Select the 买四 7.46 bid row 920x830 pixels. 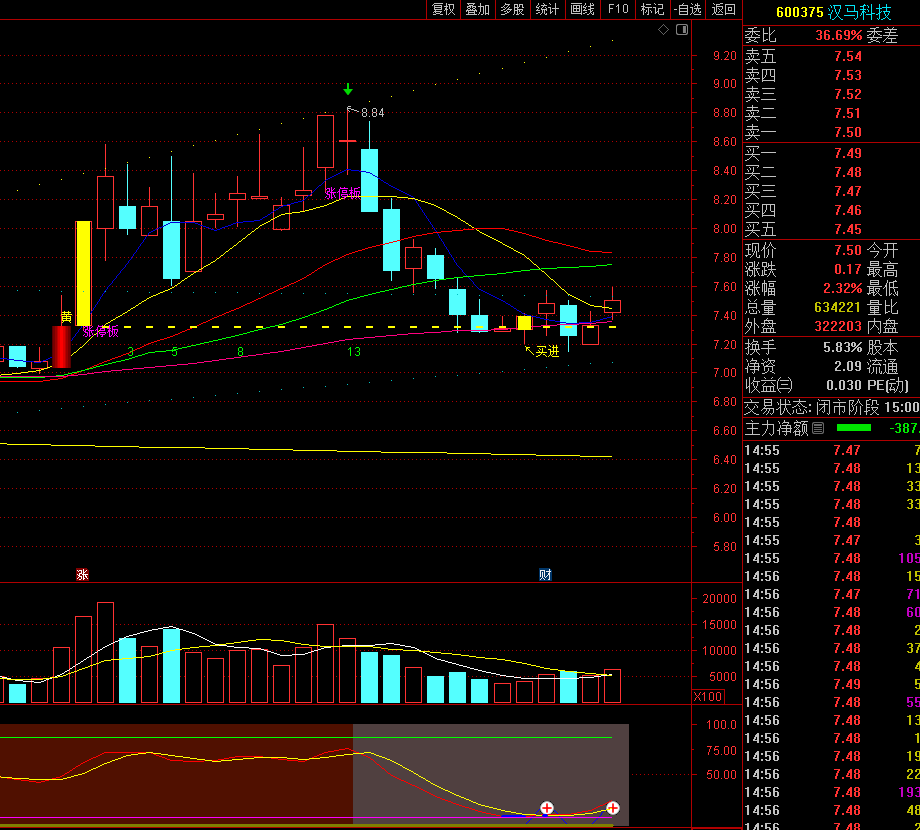(831, 211)
